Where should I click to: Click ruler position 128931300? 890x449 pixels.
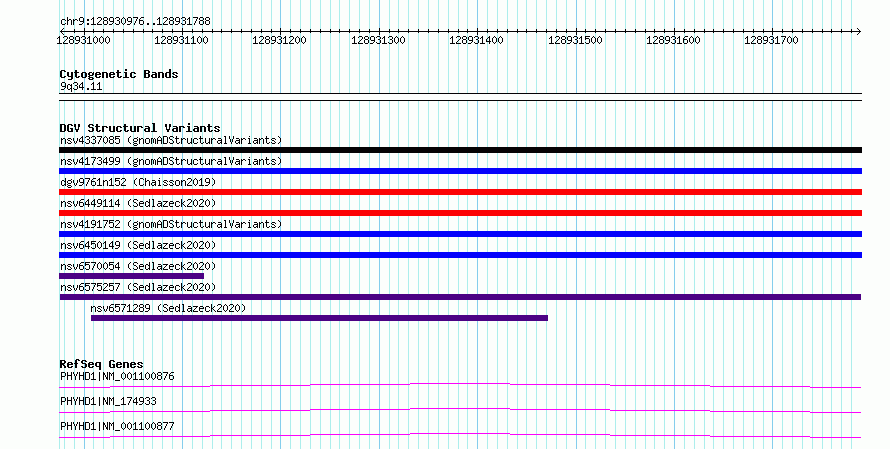click(x=378, y=40)
